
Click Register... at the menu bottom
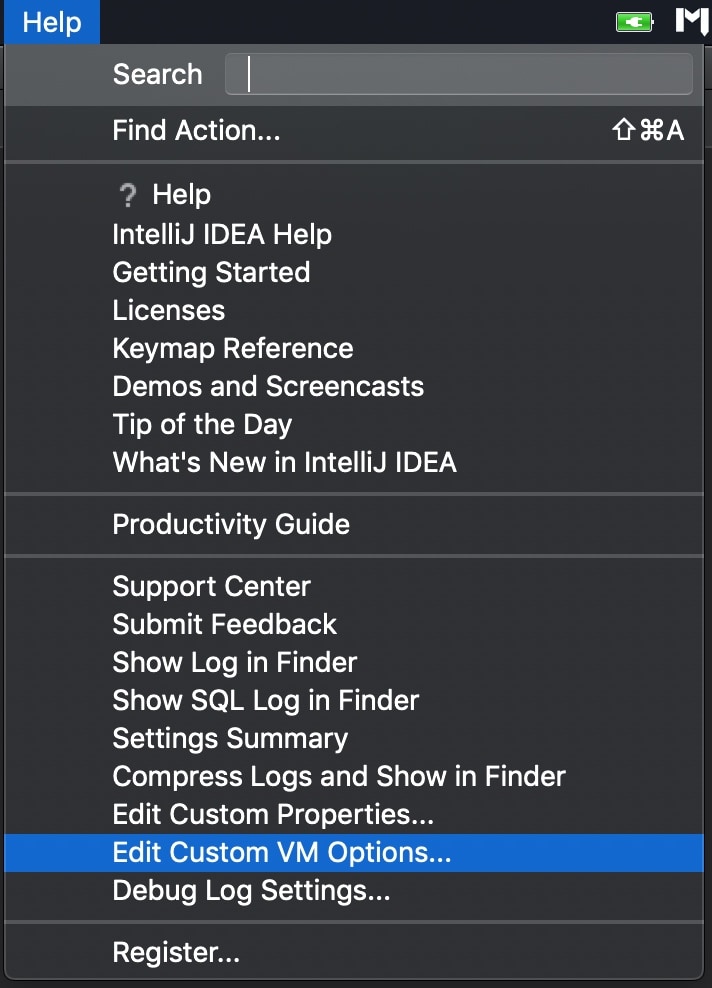coord(176,952)
